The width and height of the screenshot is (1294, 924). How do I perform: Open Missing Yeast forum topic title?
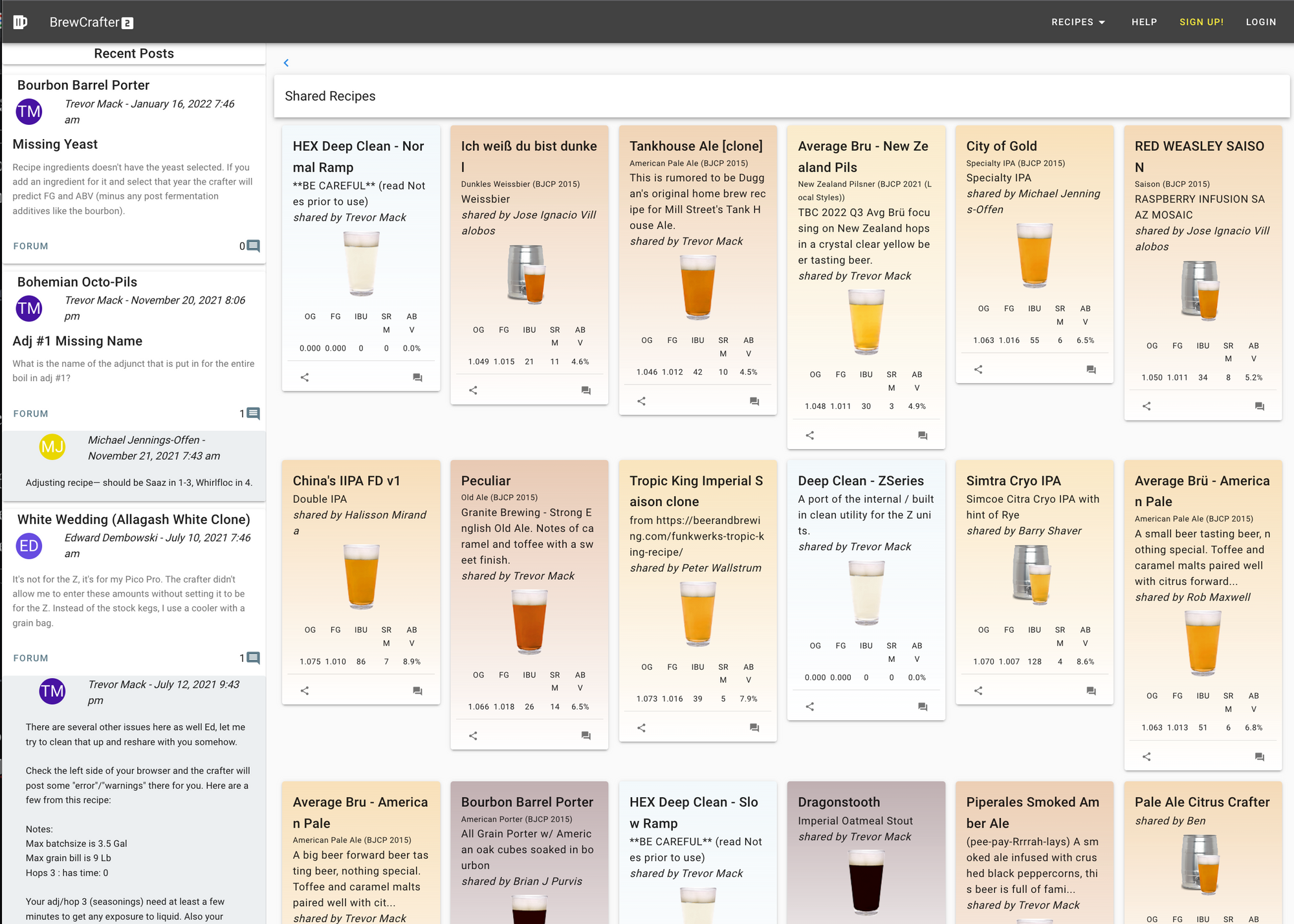pyautogui.click(x=55, y=144)
